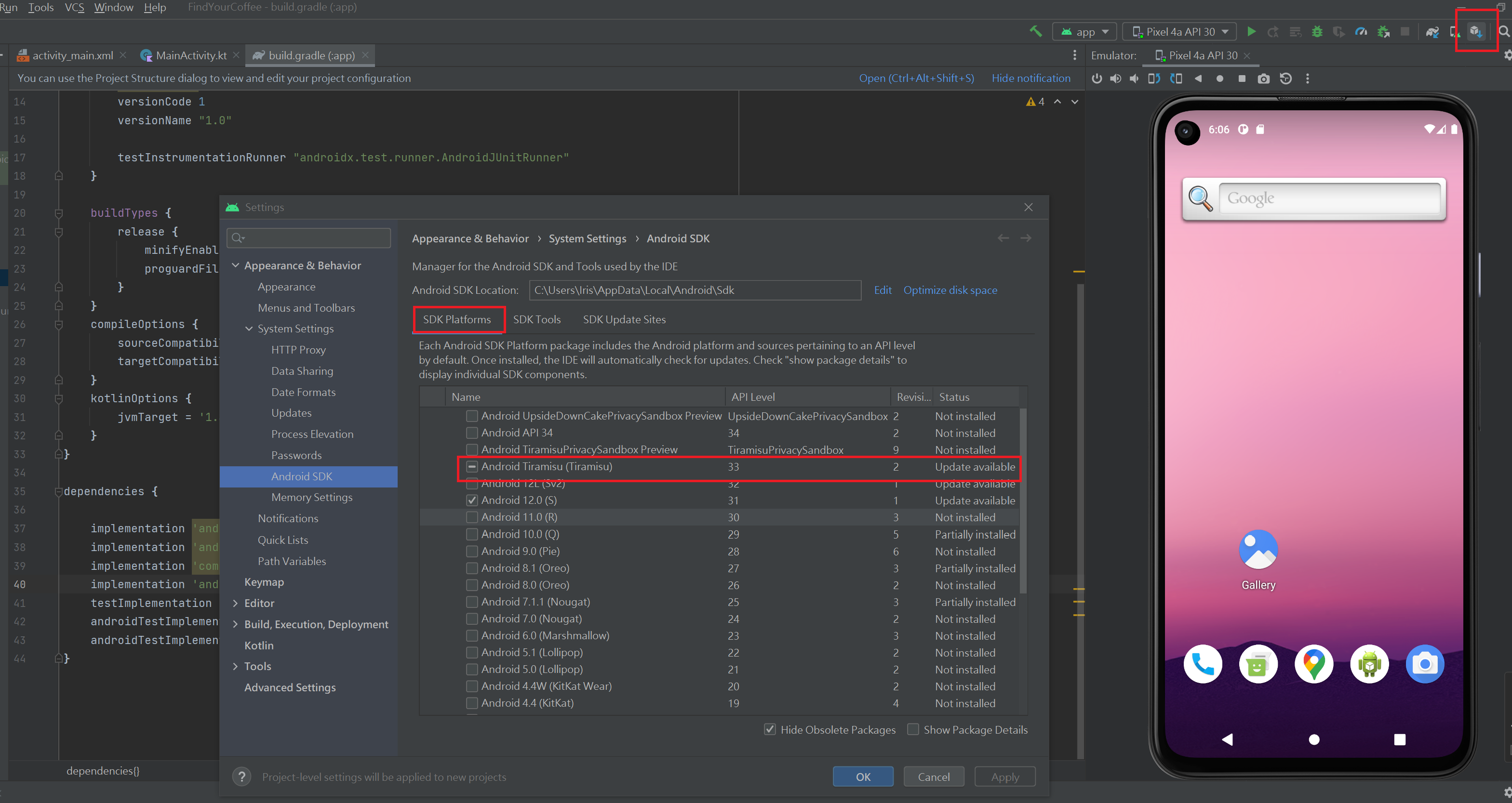Open the Profiler gauge icon
The height and width of the screenshot is (803, 1512).
(x=1361, y=32)
